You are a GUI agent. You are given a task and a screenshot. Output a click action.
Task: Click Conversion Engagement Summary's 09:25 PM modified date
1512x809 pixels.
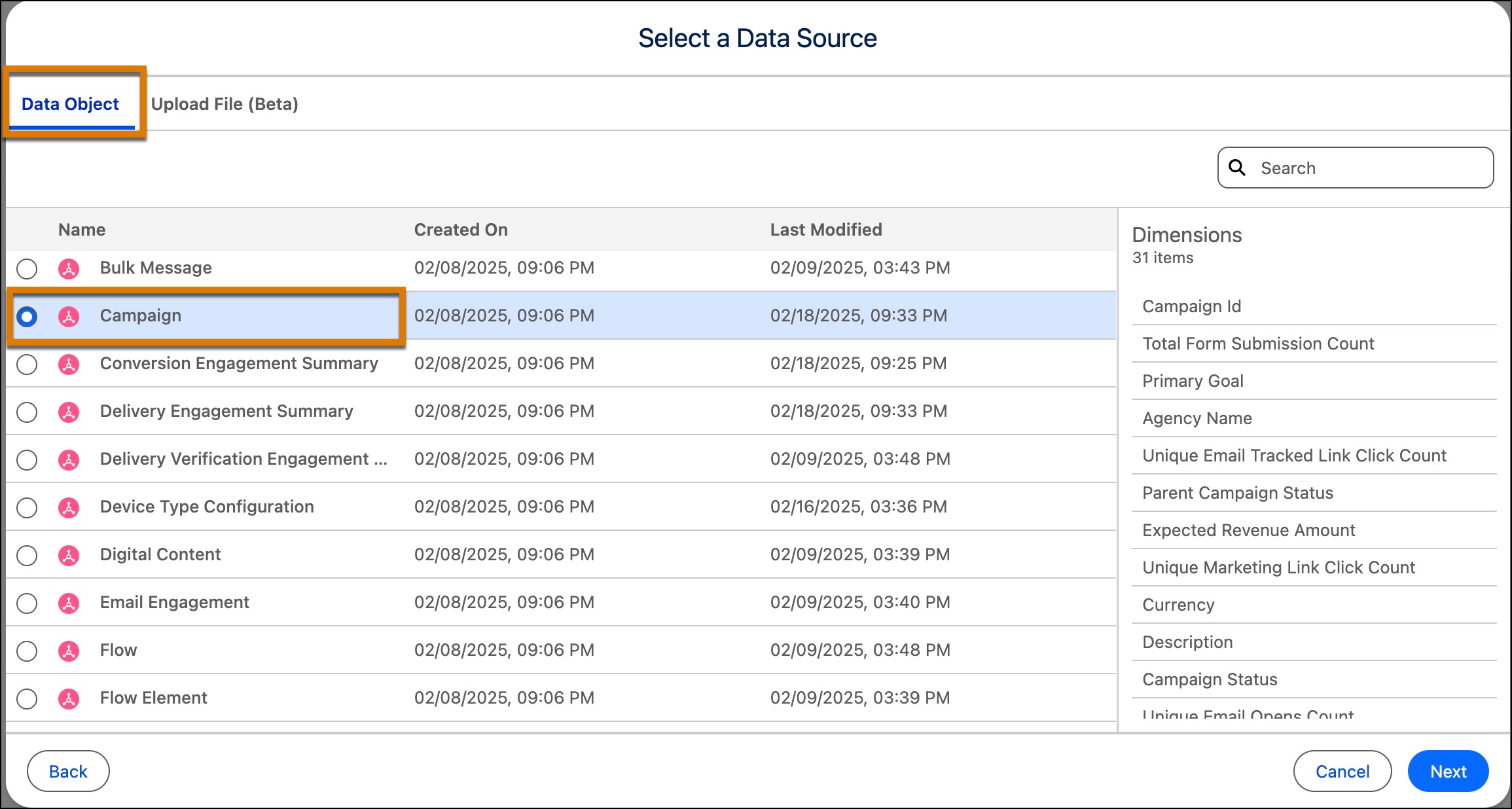tap(859, 363)
